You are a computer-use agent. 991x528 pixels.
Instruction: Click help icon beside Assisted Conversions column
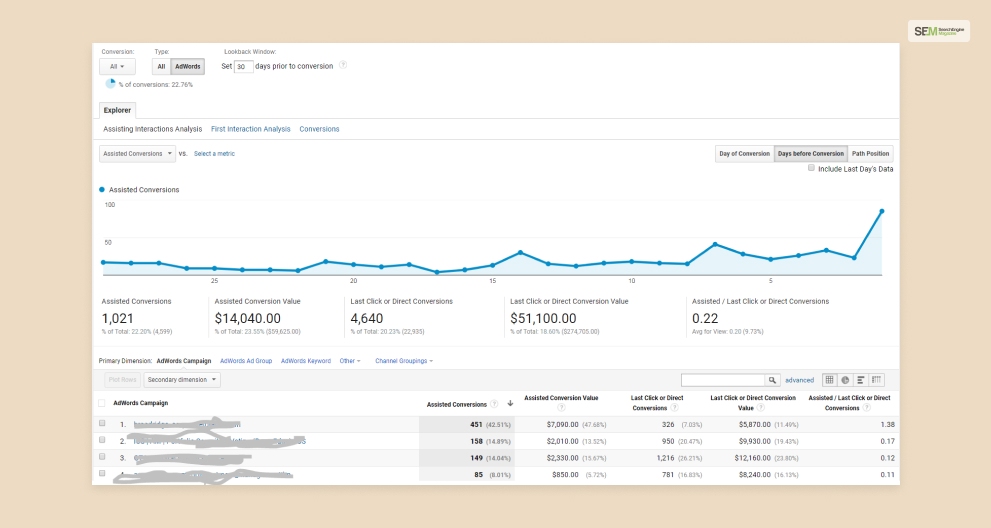click(494, 404)
